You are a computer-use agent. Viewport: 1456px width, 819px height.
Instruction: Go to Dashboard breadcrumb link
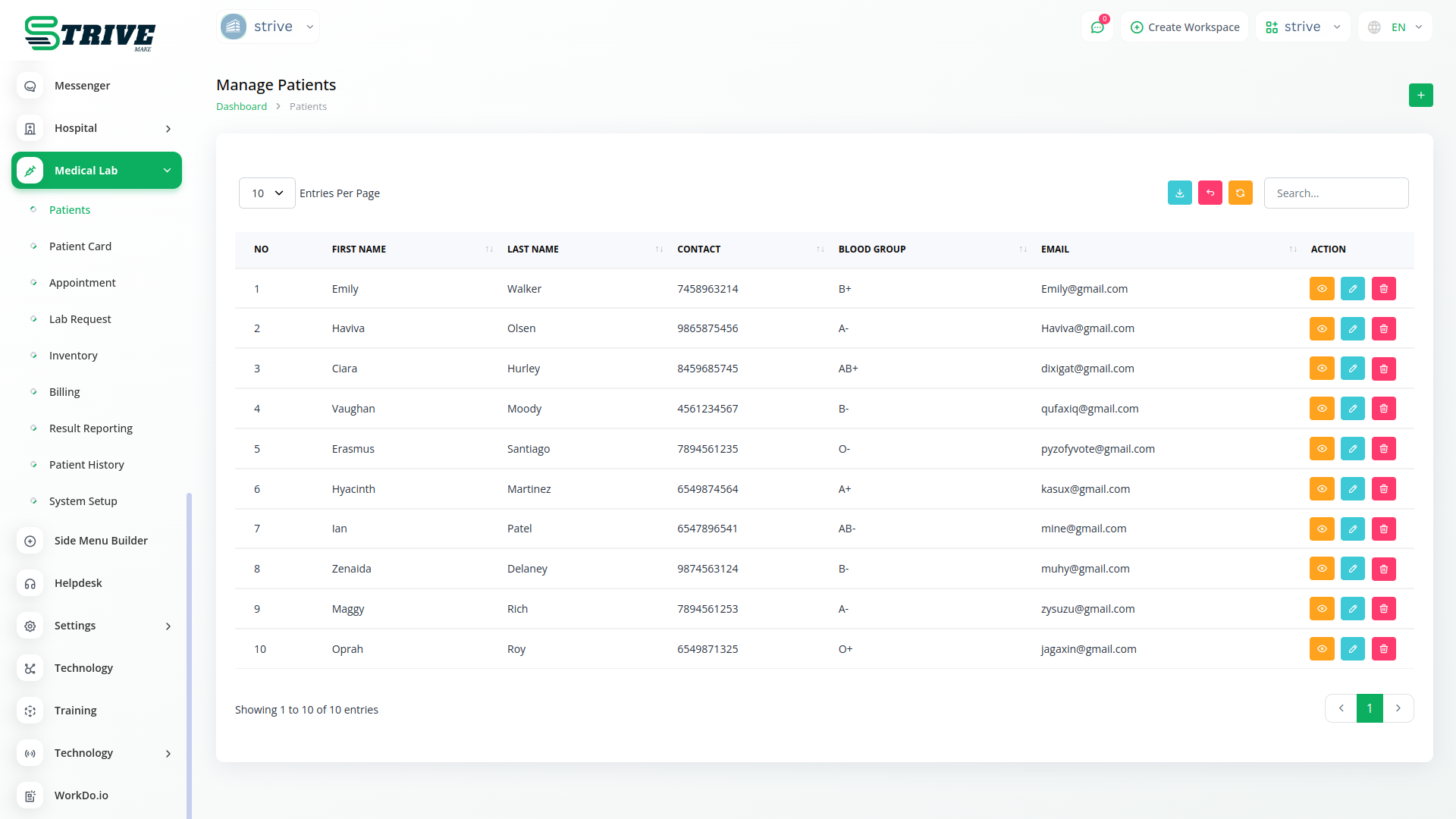[241, 107]
